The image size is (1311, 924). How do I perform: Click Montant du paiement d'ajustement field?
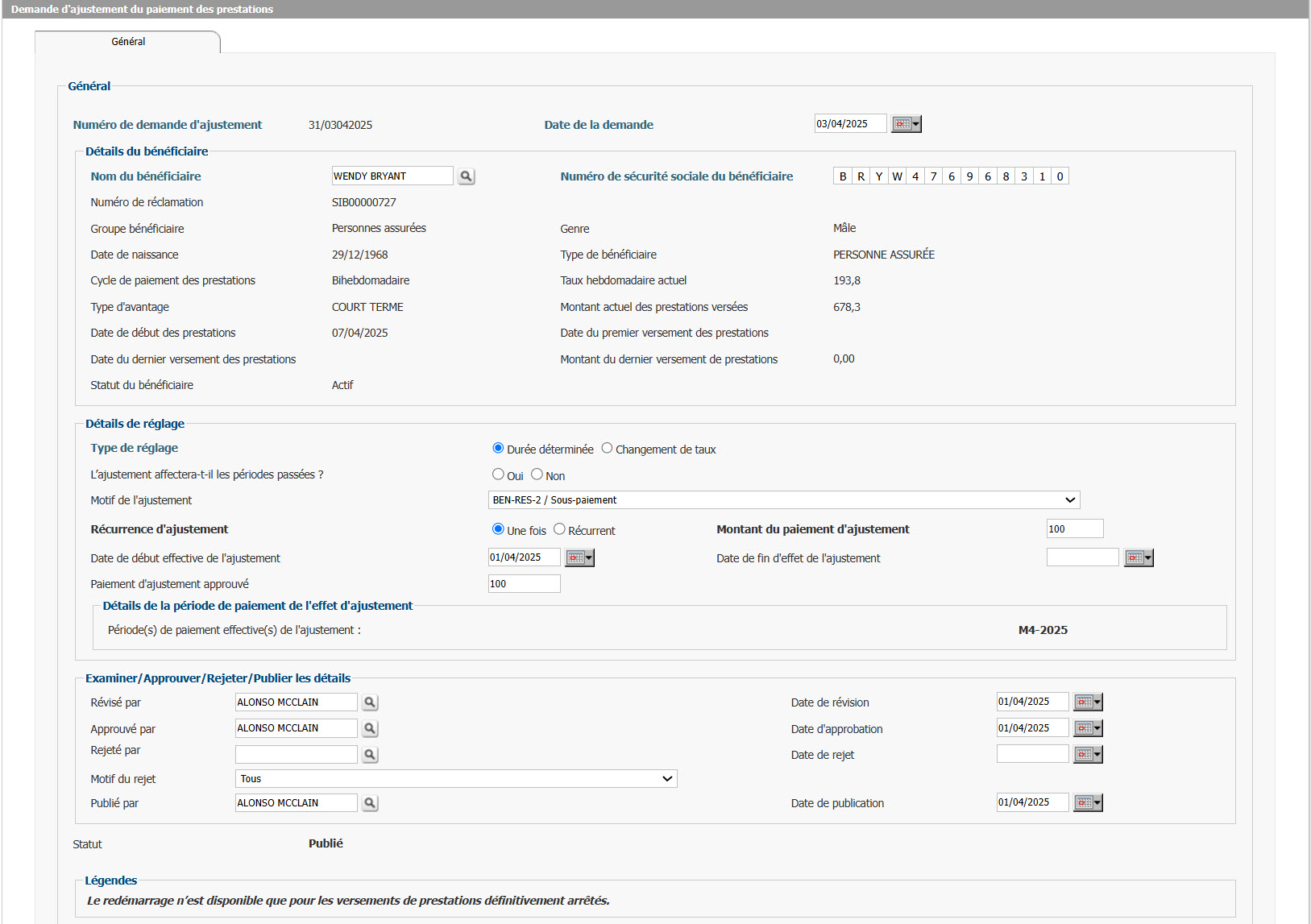pos(1075,529)
